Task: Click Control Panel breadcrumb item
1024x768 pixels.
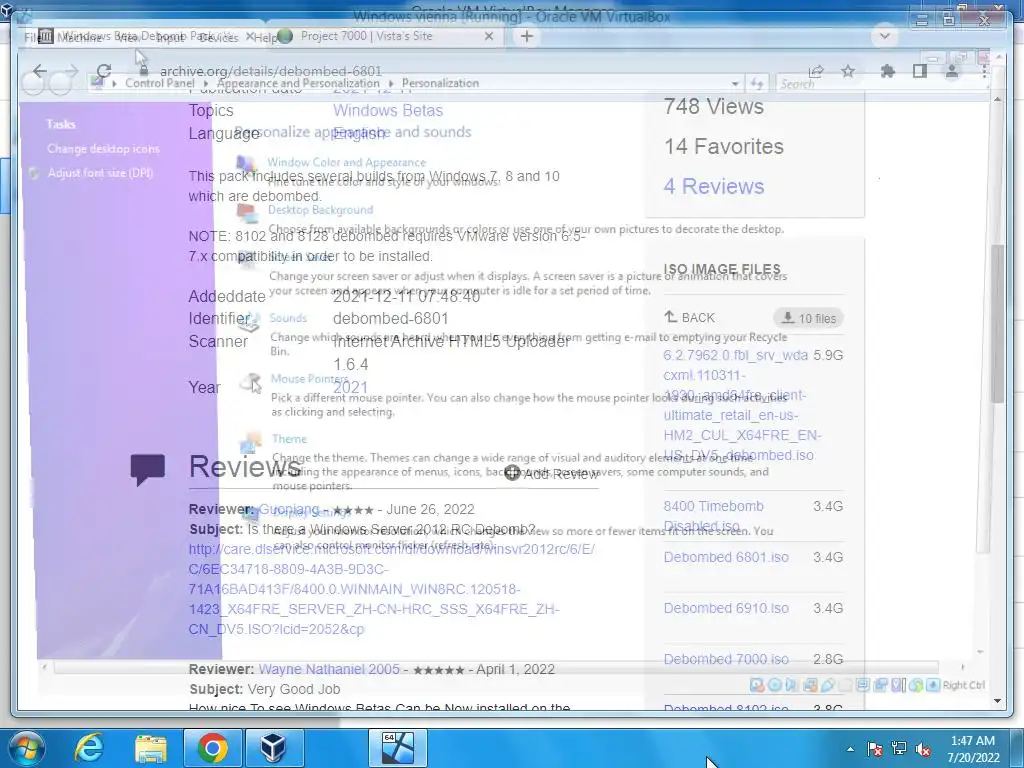Action: [x=159, y=83]
